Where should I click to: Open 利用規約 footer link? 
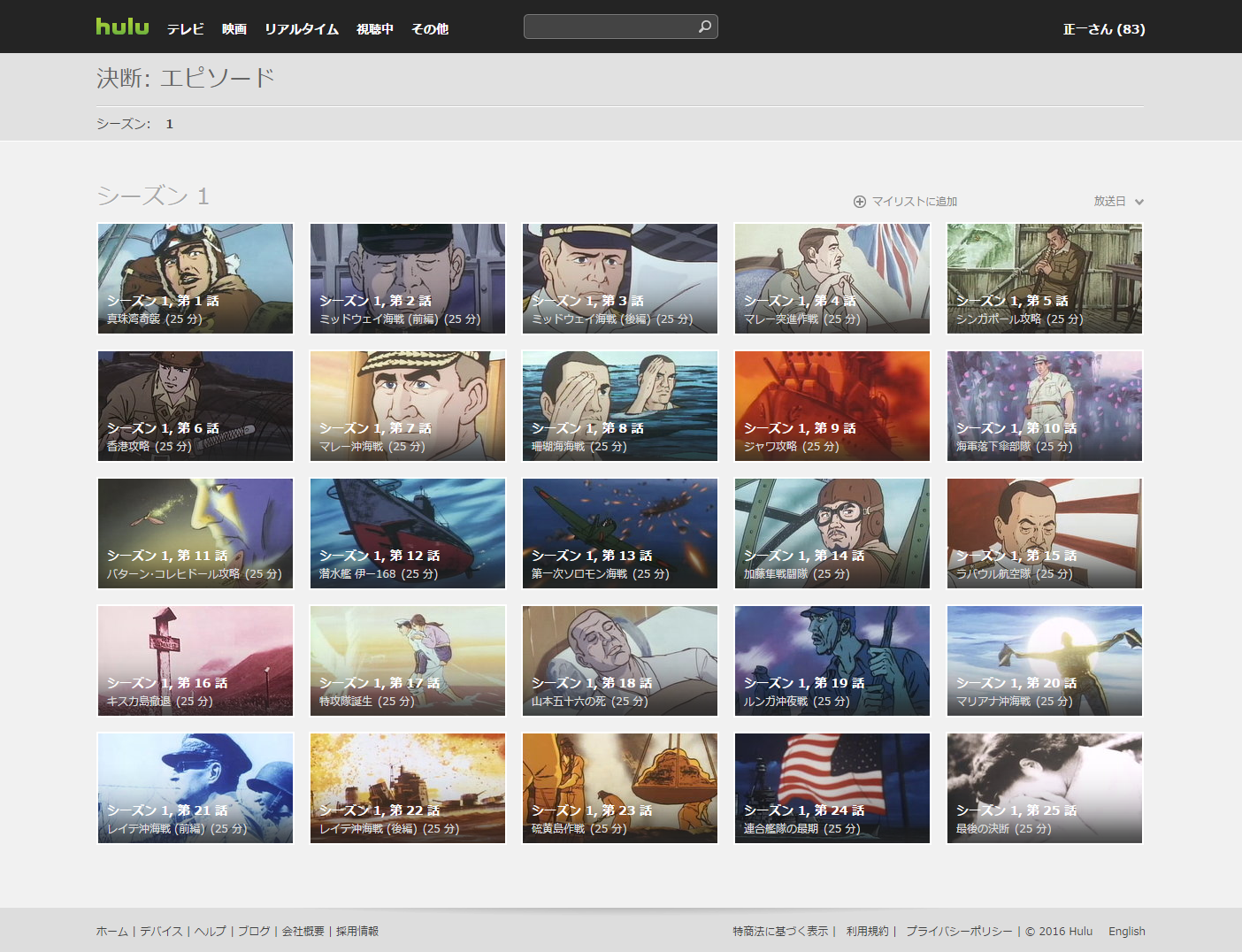(x=868, y=932)
